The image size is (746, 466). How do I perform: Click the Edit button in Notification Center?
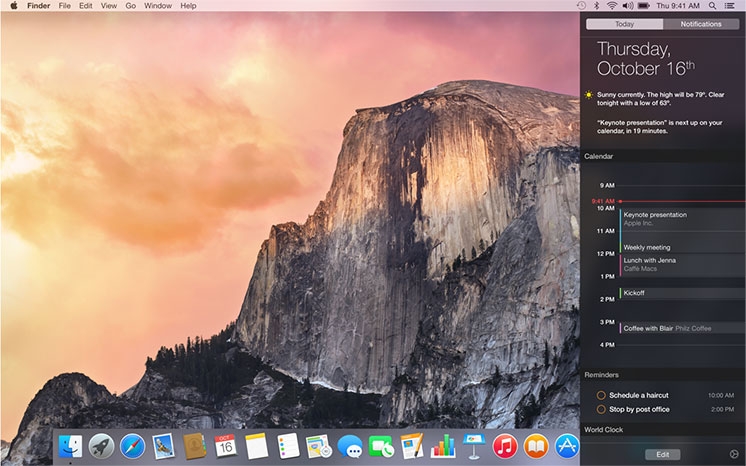[662, 454]
